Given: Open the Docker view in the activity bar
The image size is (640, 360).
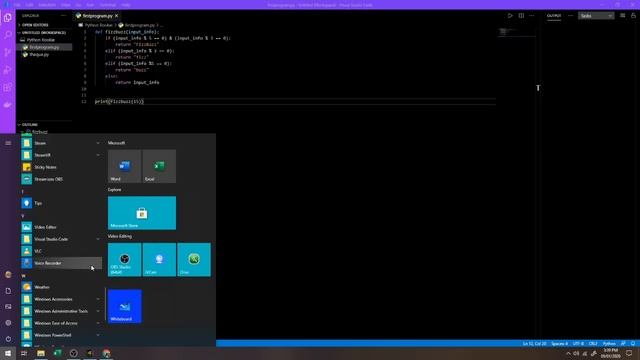Looking at the screenshot, I should coord(7,105).
